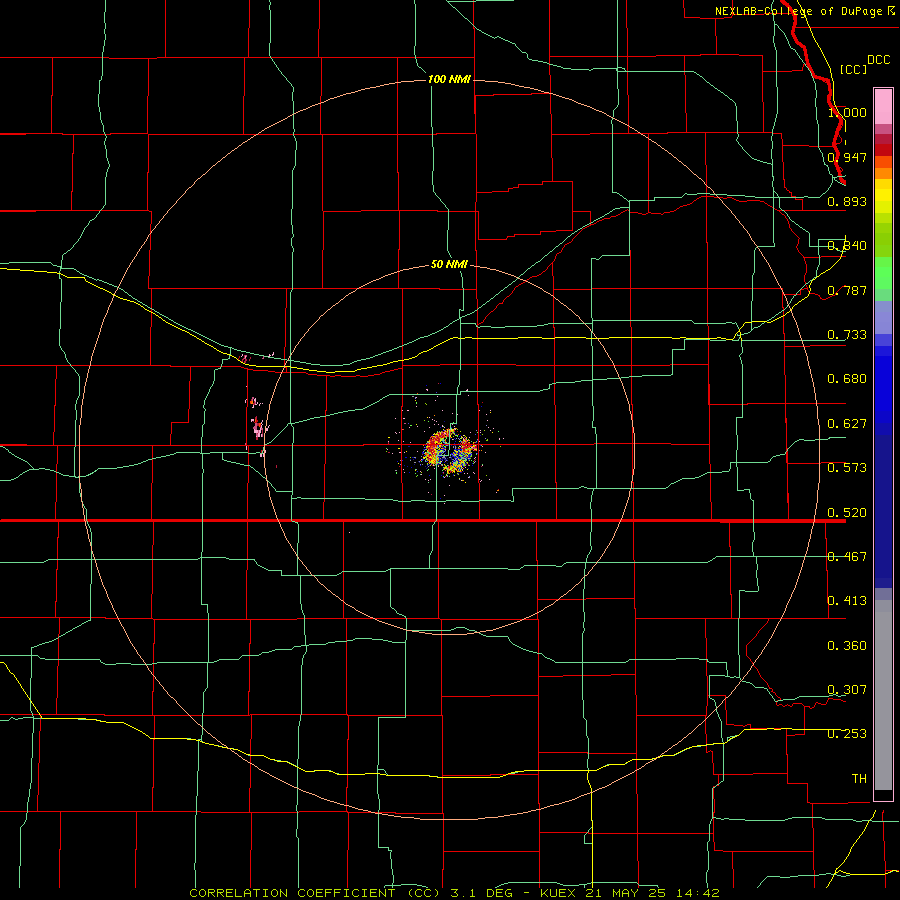
Task: Click the 0.307 color scale value
Action: click(847, 690)
